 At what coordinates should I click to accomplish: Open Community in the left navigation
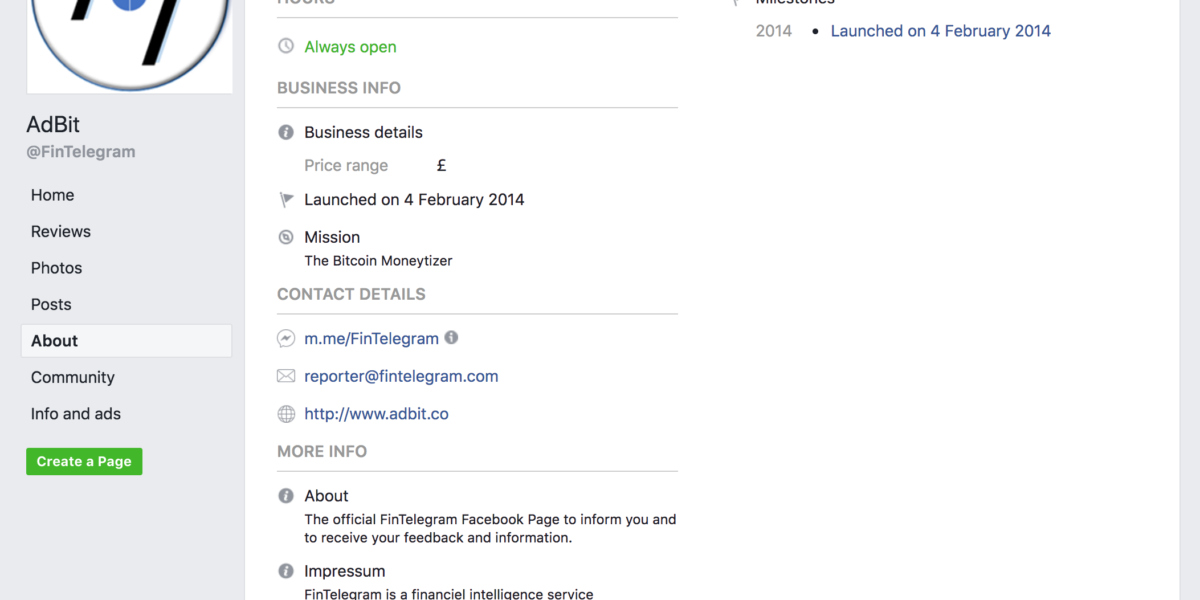tap(73, 377)
